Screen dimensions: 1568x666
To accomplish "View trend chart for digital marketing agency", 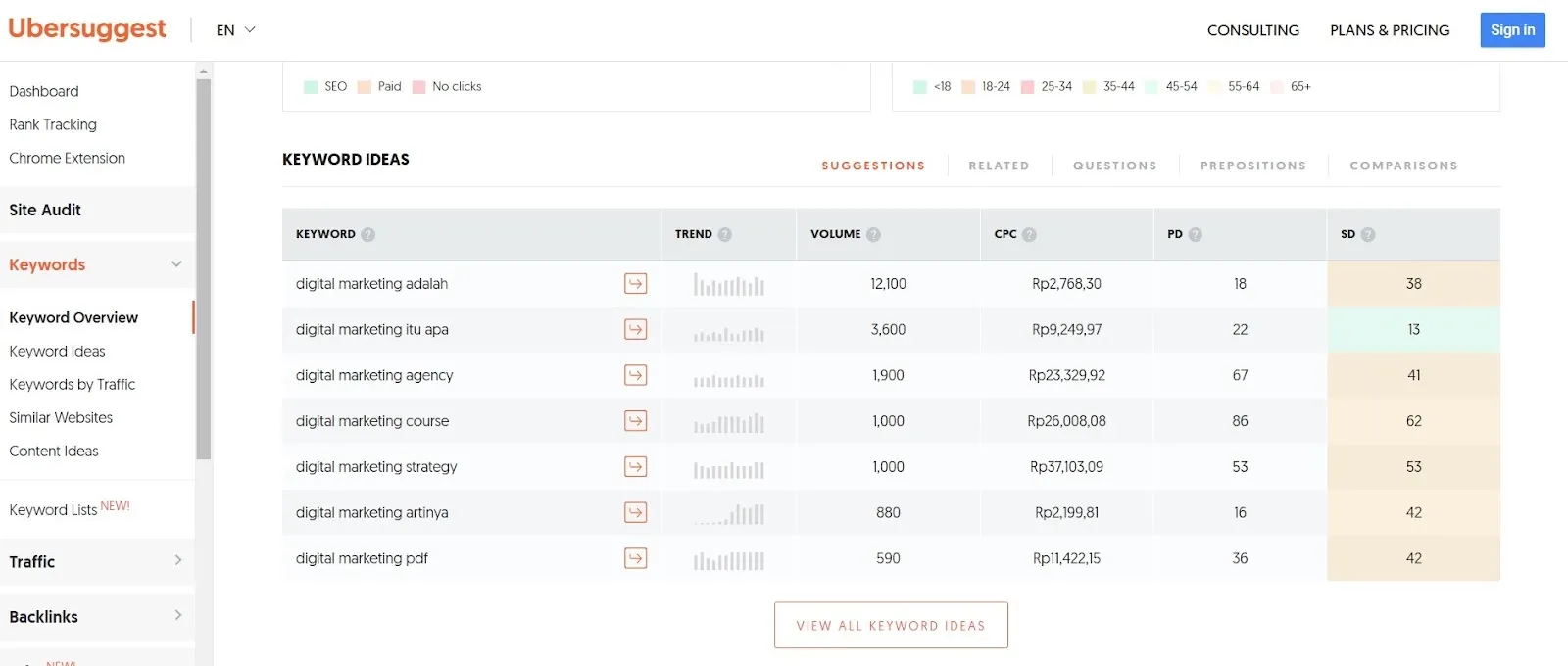I will (729, 380).
